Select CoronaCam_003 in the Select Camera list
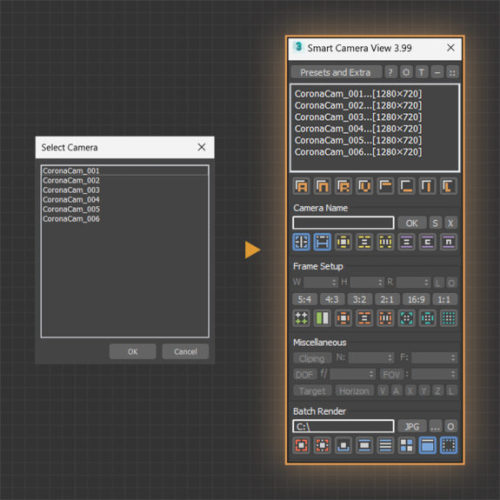Screen dimensions: 500x500 pyautogui.click(x=71, y=190)
